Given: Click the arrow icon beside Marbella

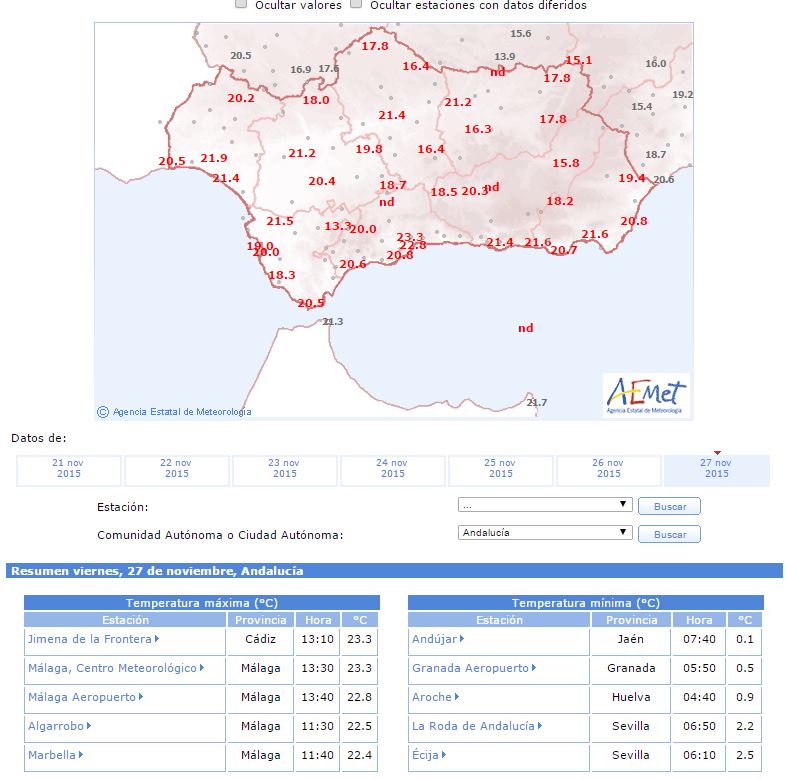Looking at the screenshot, I should point(81,755).
